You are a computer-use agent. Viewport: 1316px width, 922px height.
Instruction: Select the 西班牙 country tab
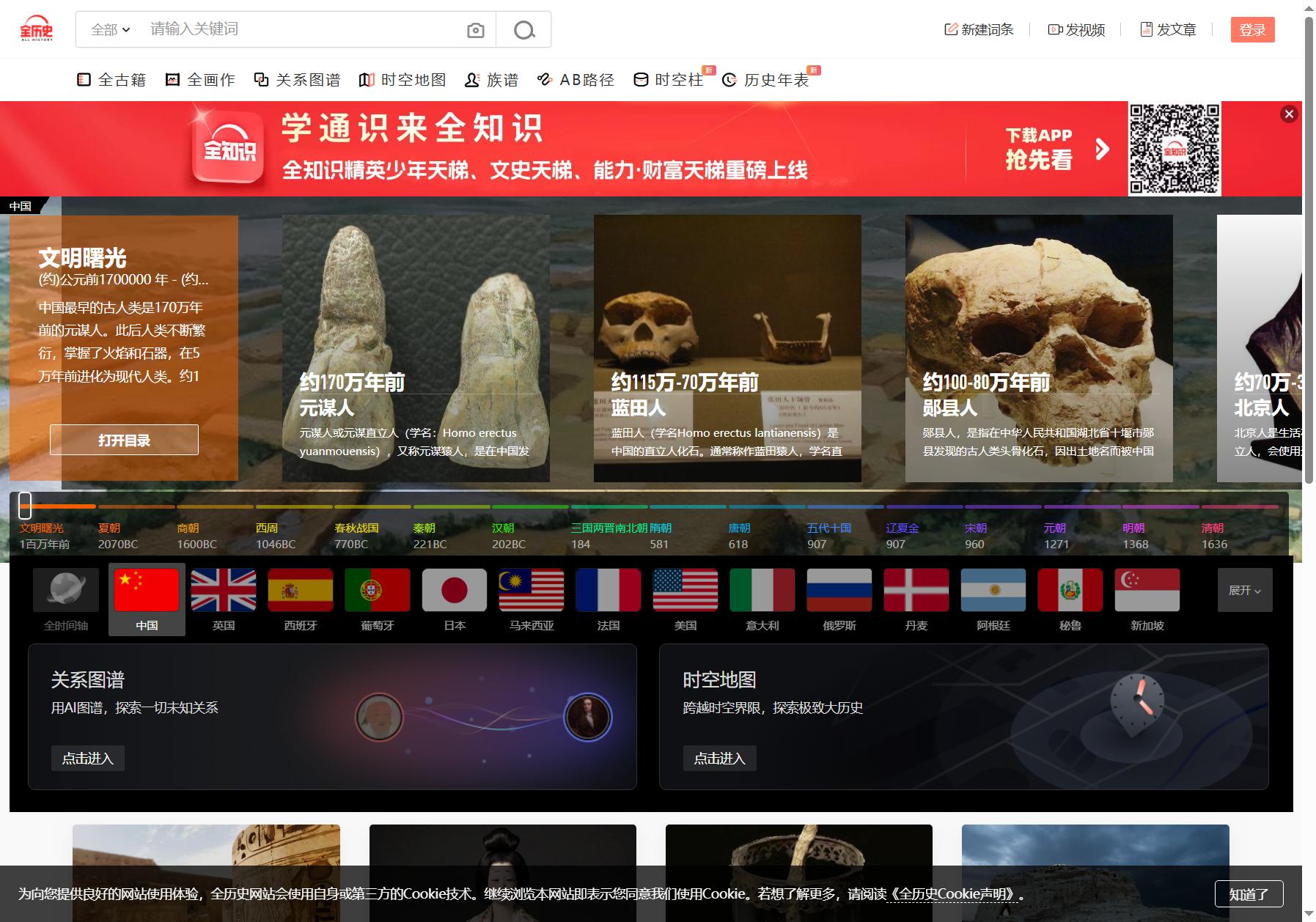click(301, 600)
